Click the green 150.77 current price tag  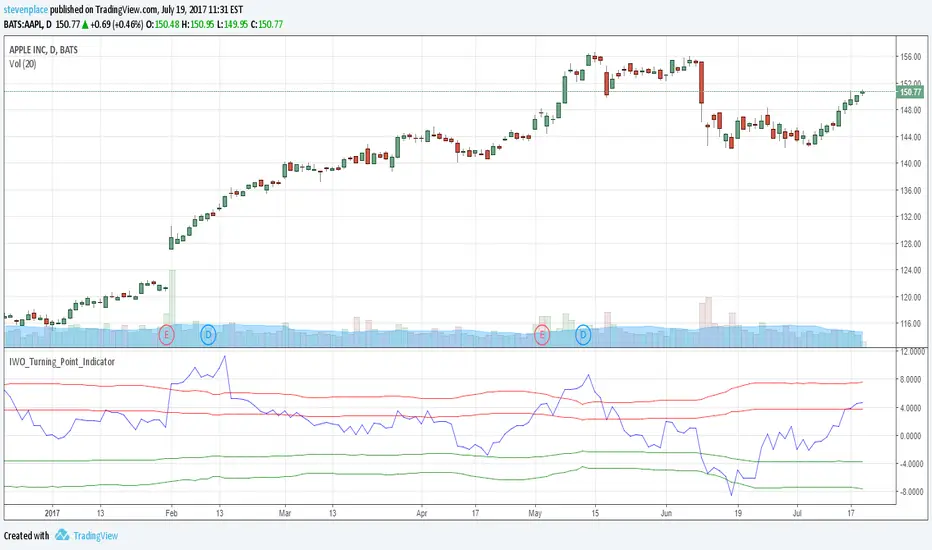click(x=909, y=92)
